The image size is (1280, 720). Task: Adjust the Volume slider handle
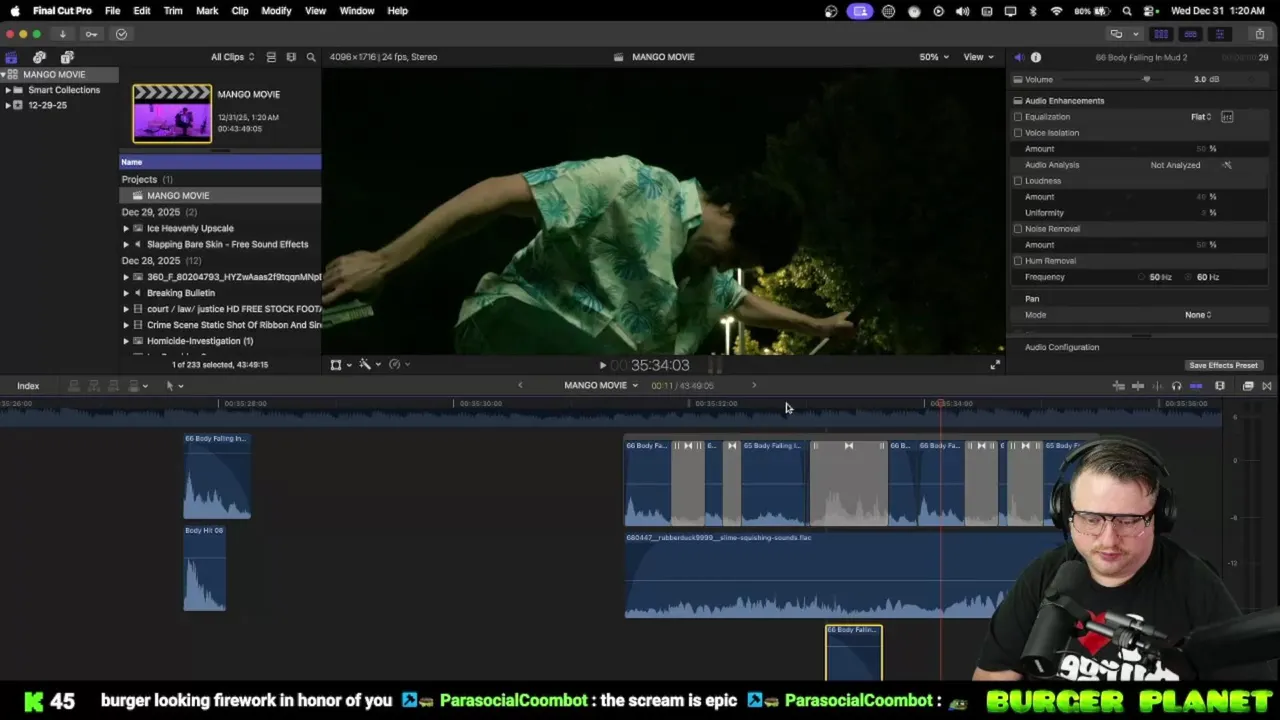point(1147,80)
